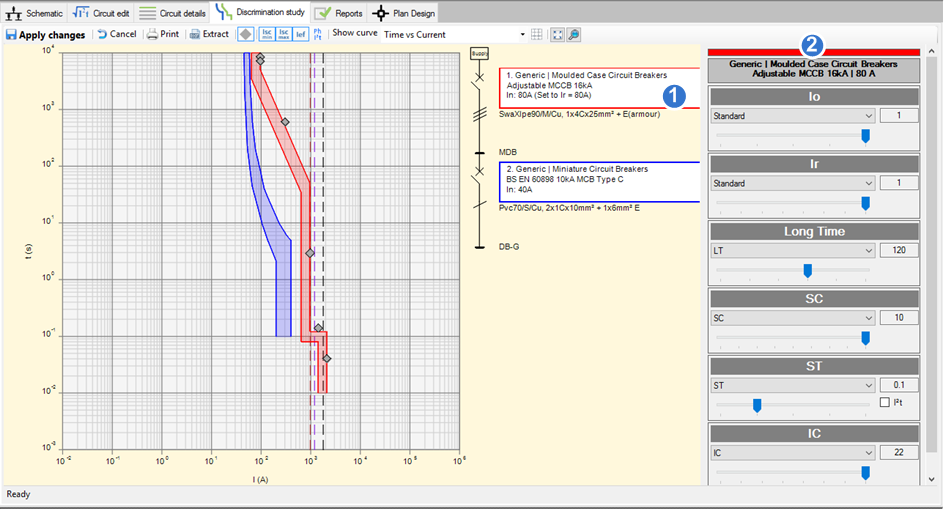
Task: Open the Ir Standard dropdown
Action: tap(793, 183)
